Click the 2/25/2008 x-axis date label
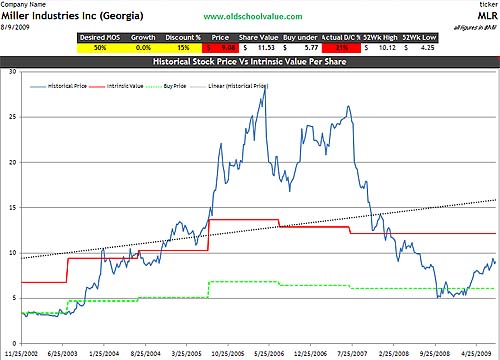This screenshot has height=360, width=500. tap(394, 354)
